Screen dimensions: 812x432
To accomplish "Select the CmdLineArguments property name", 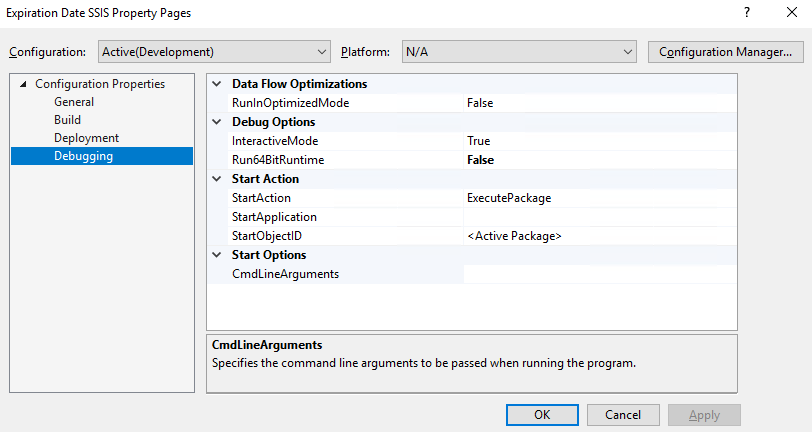I will click(x=285, y=274).
